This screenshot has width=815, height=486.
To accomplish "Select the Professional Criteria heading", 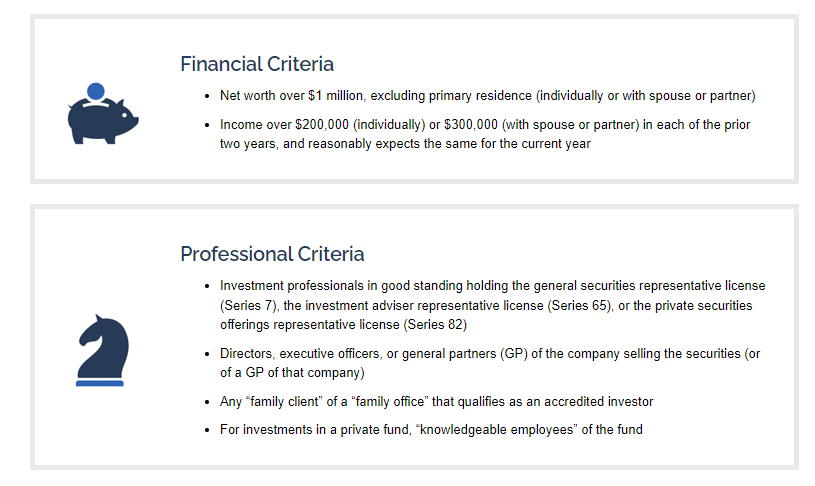I will click(x=272, y=254).
